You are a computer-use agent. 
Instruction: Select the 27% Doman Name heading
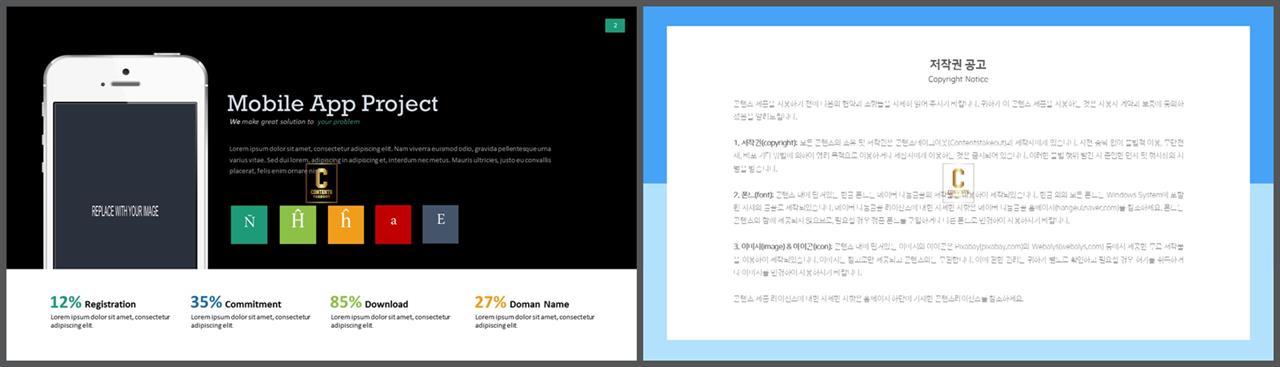click(x=522, y=303)
